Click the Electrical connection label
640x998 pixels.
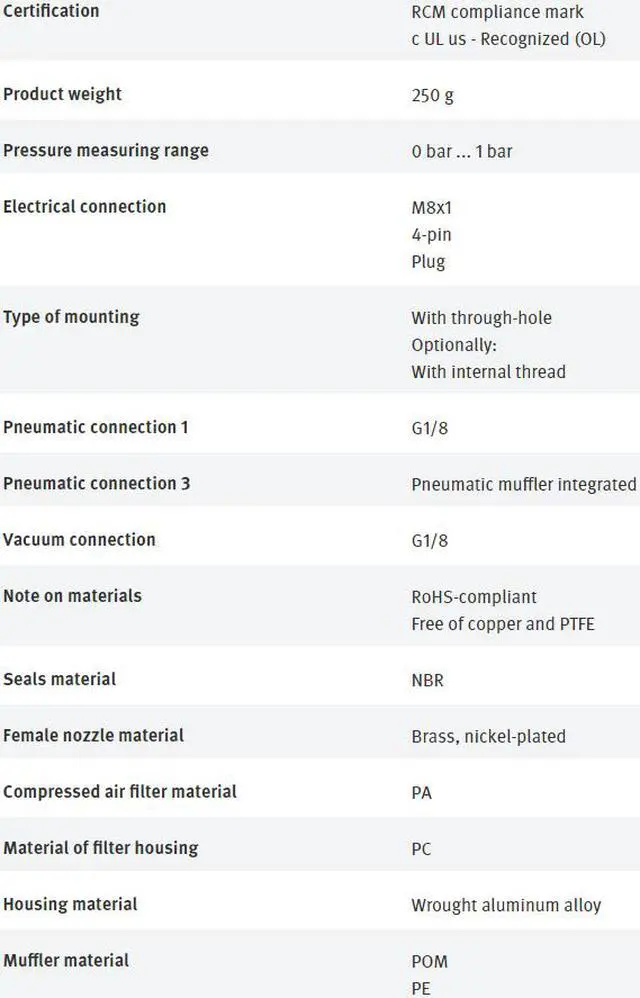click(85, 206)
